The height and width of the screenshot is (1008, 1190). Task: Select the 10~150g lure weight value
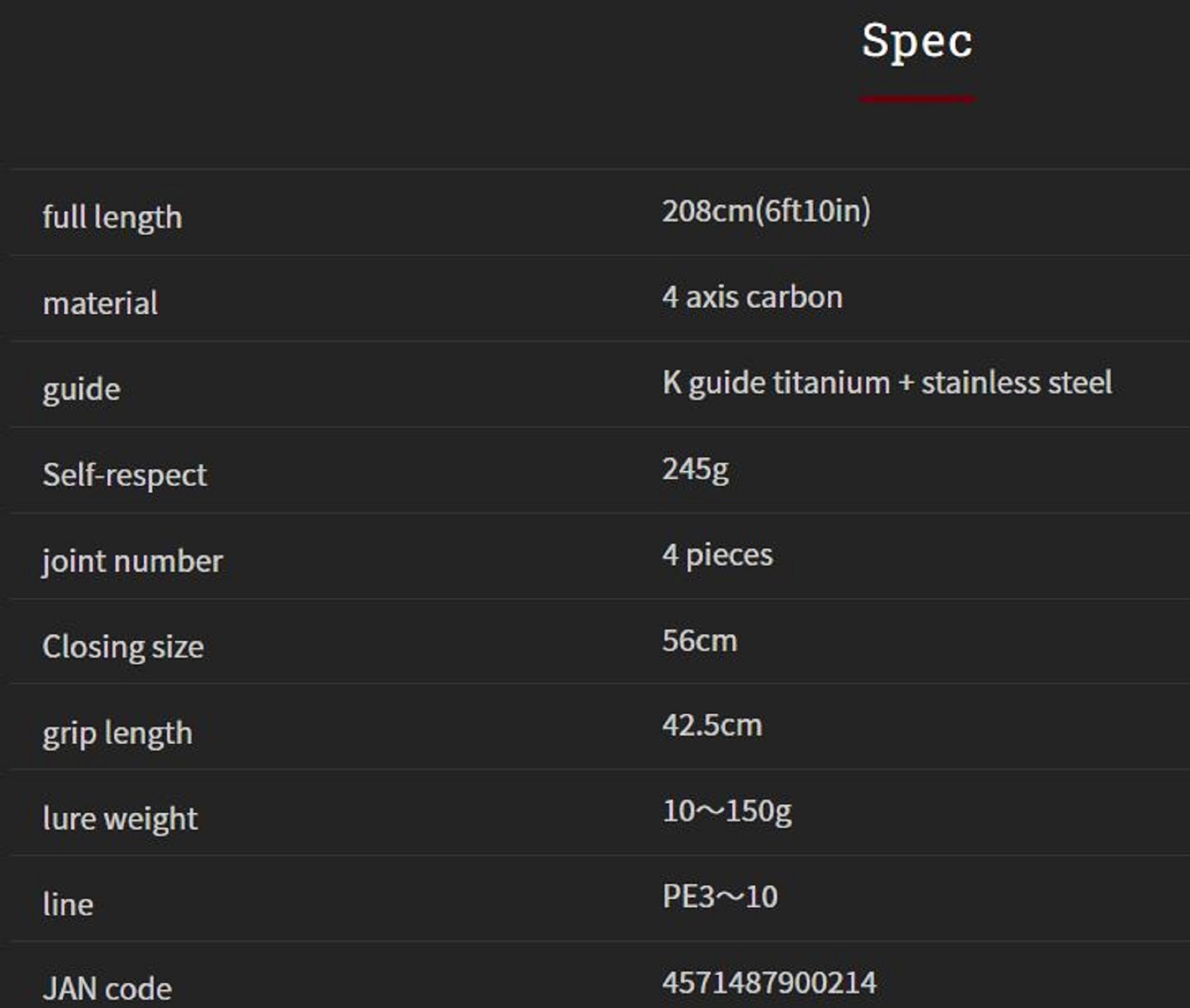pos(727,812)
